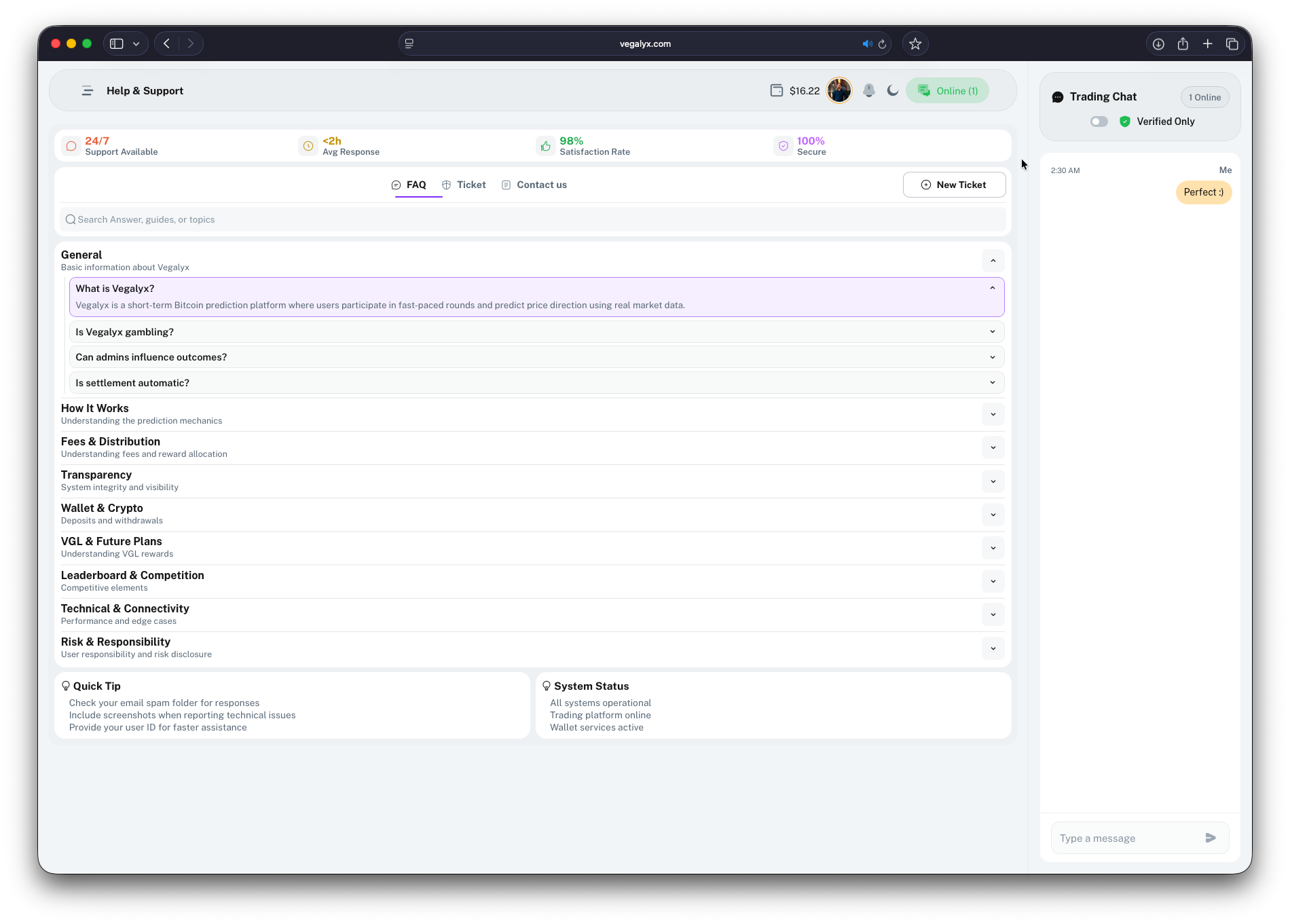Click the vegalyx.com address bar
Viewport: 1290px width, 924px height.
645,43
